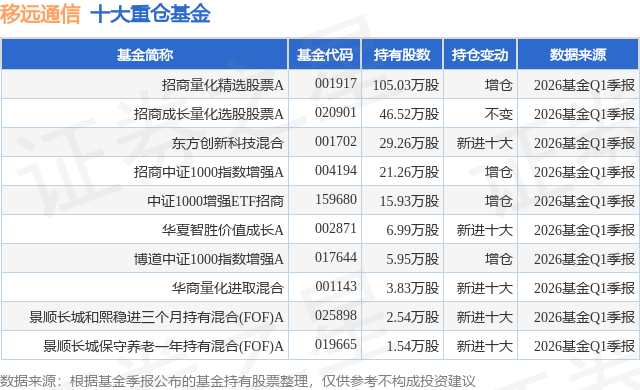Click the 华商量化进取混合 fund name
This screenshot has height=390, width=640.
click(227, 288)
